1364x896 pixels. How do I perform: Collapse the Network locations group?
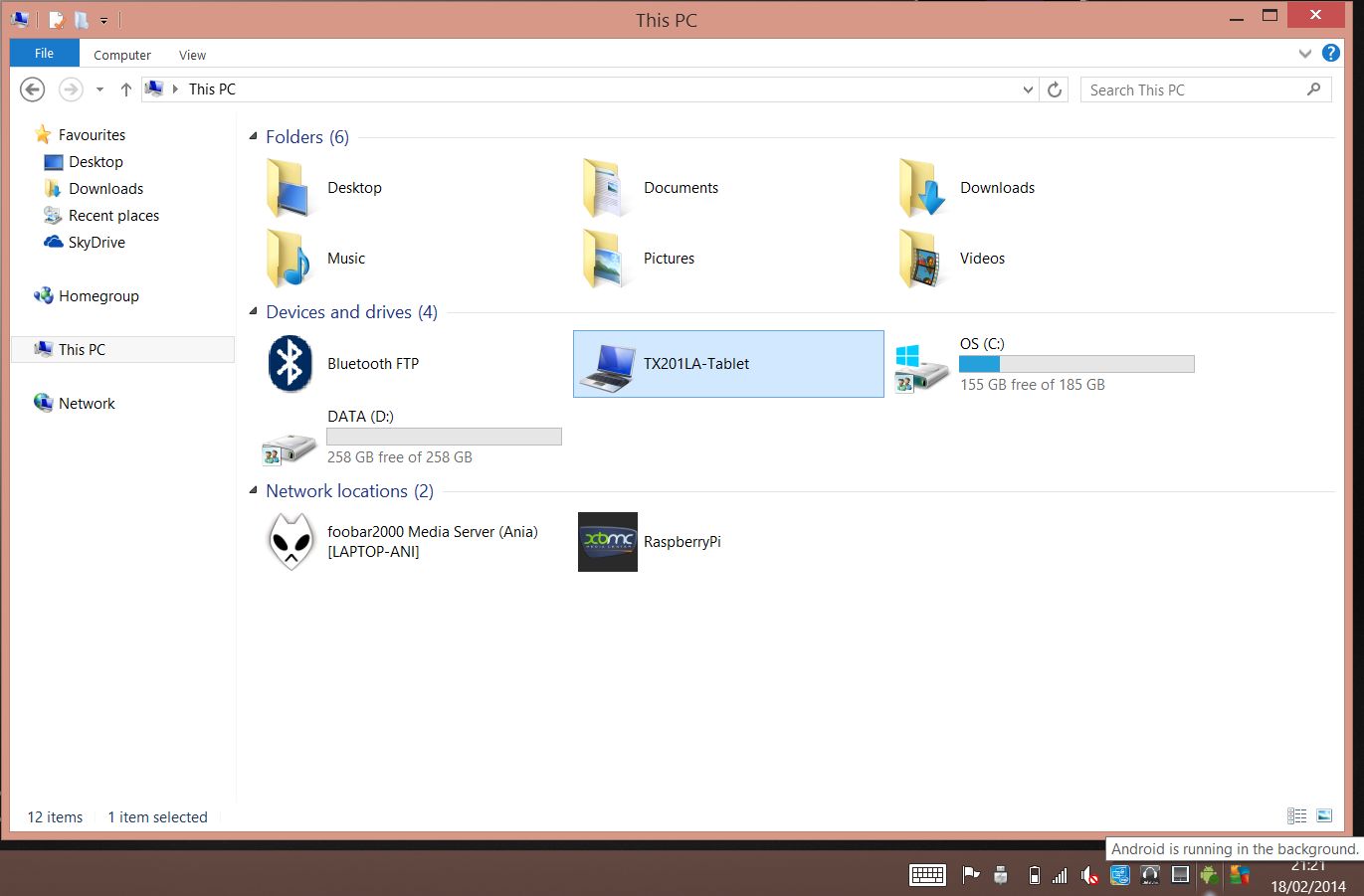pos(253,490)
